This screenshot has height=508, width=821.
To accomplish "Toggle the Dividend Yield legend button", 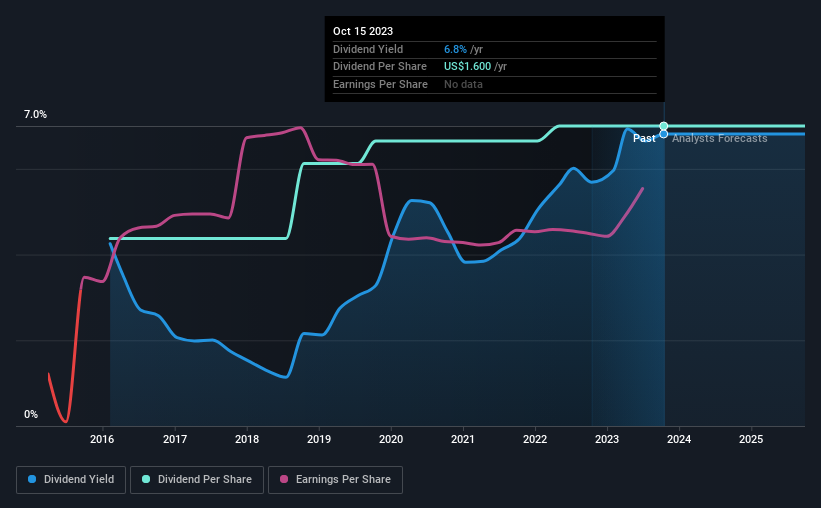I will [71, 479].
